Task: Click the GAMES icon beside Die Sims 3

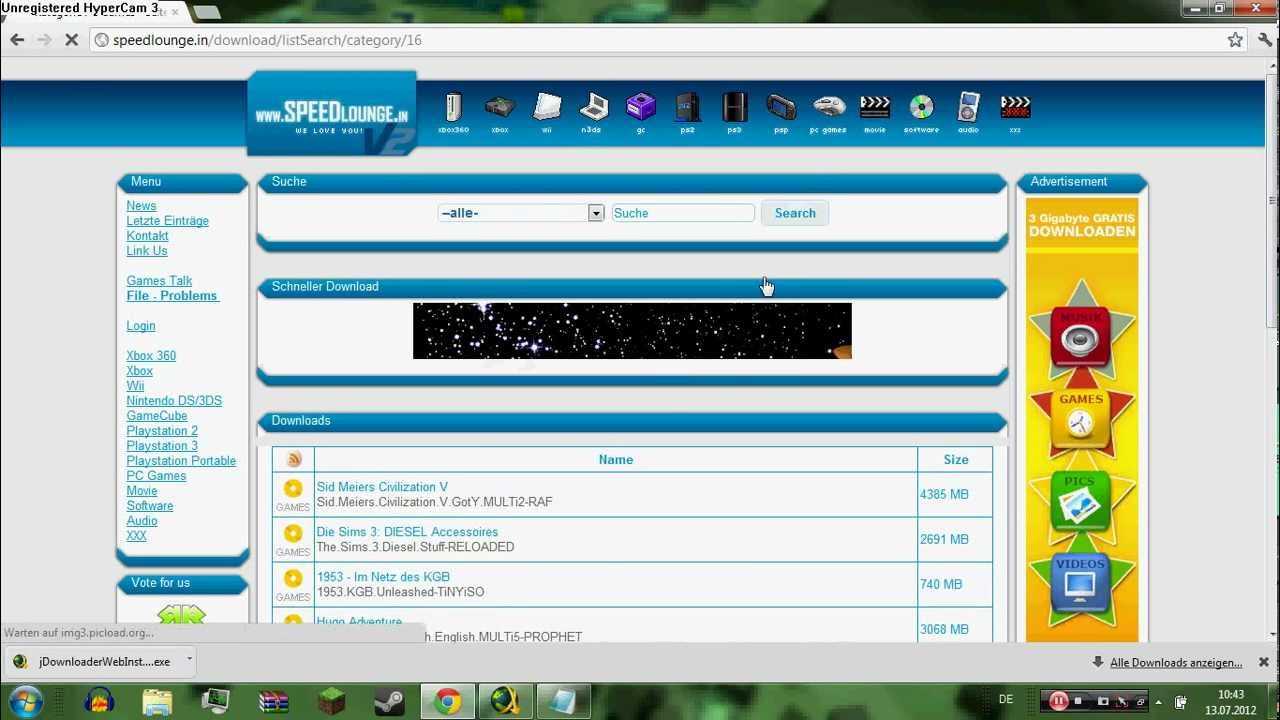Action: [x=293, y=539]
